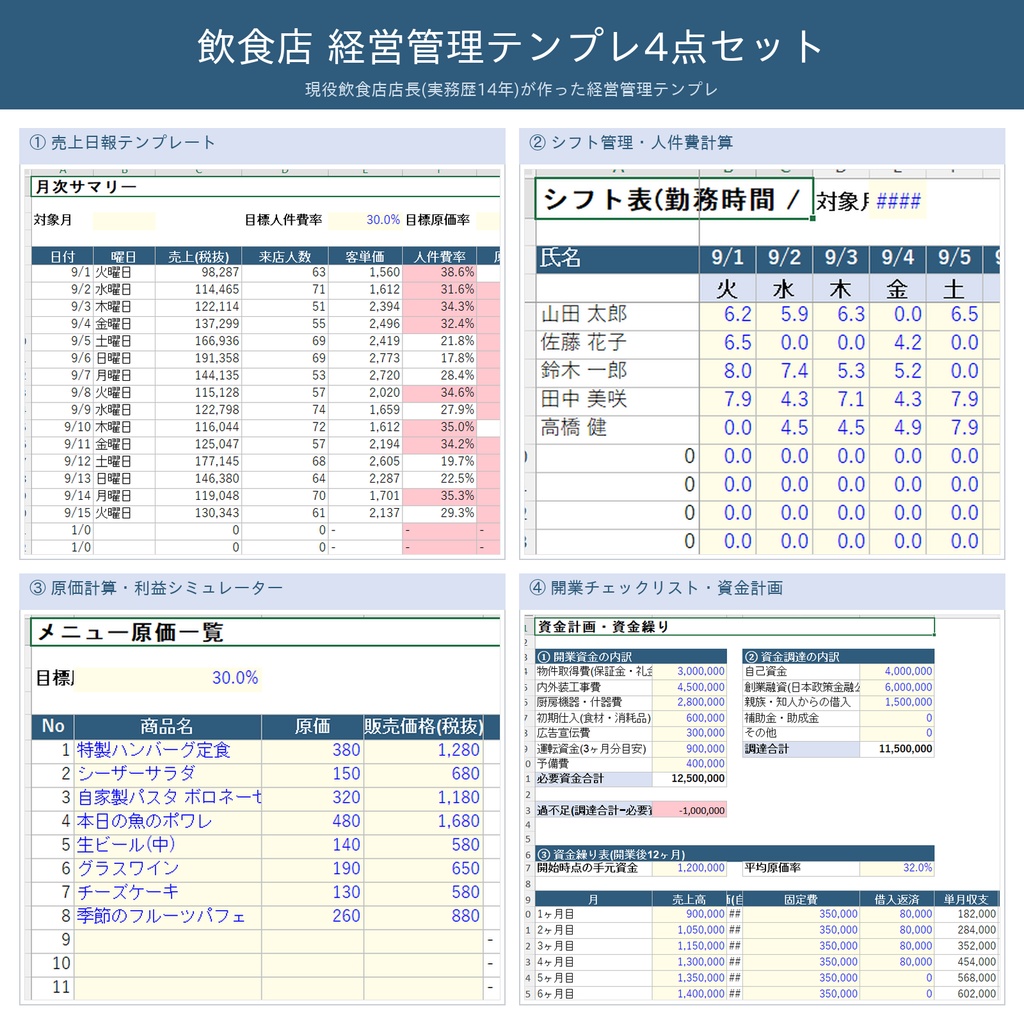Click the 販売価格(税抜) column header

coord(423,726)
